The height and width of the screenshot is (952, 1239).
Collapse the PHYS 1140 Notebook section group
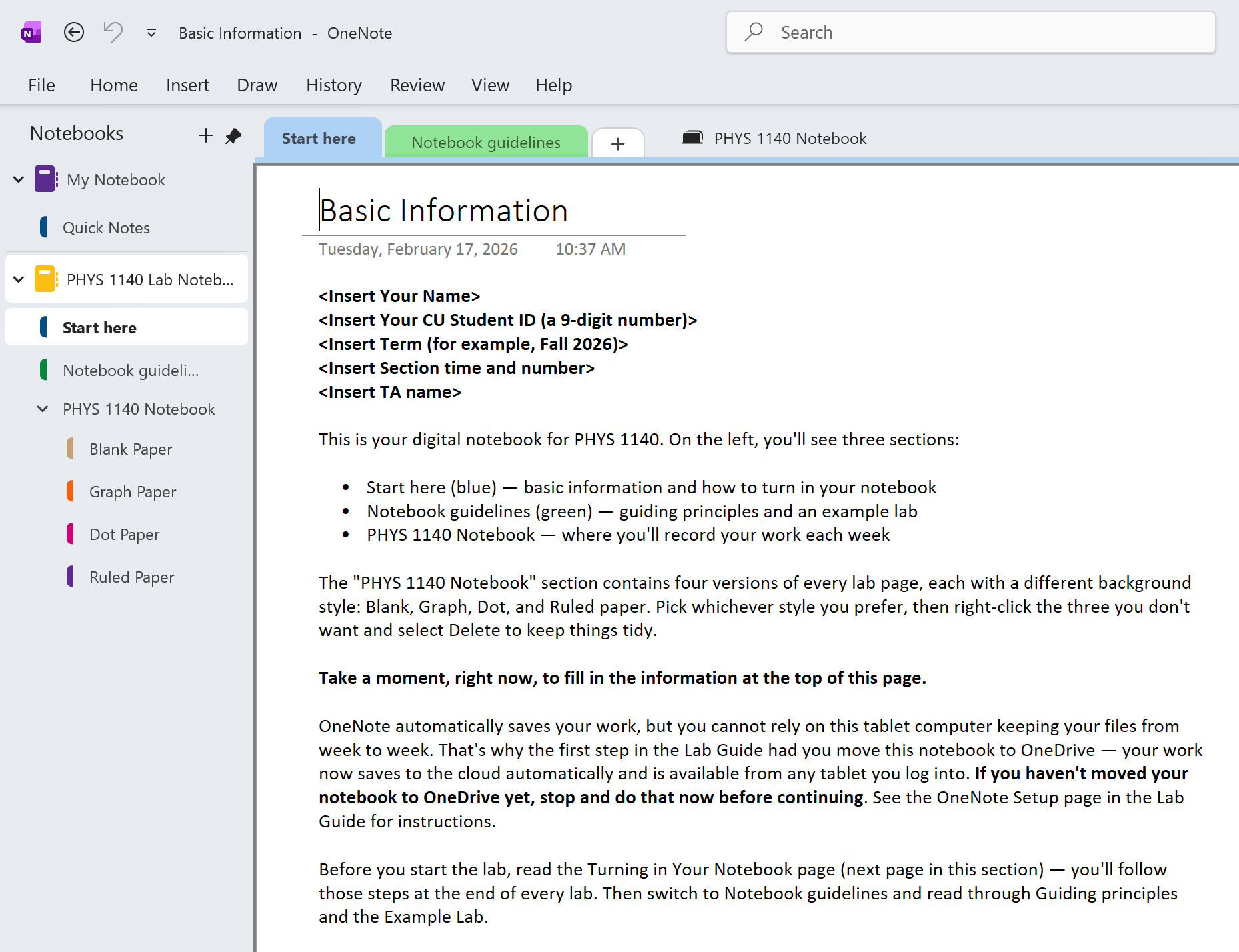tap(43, 409)
